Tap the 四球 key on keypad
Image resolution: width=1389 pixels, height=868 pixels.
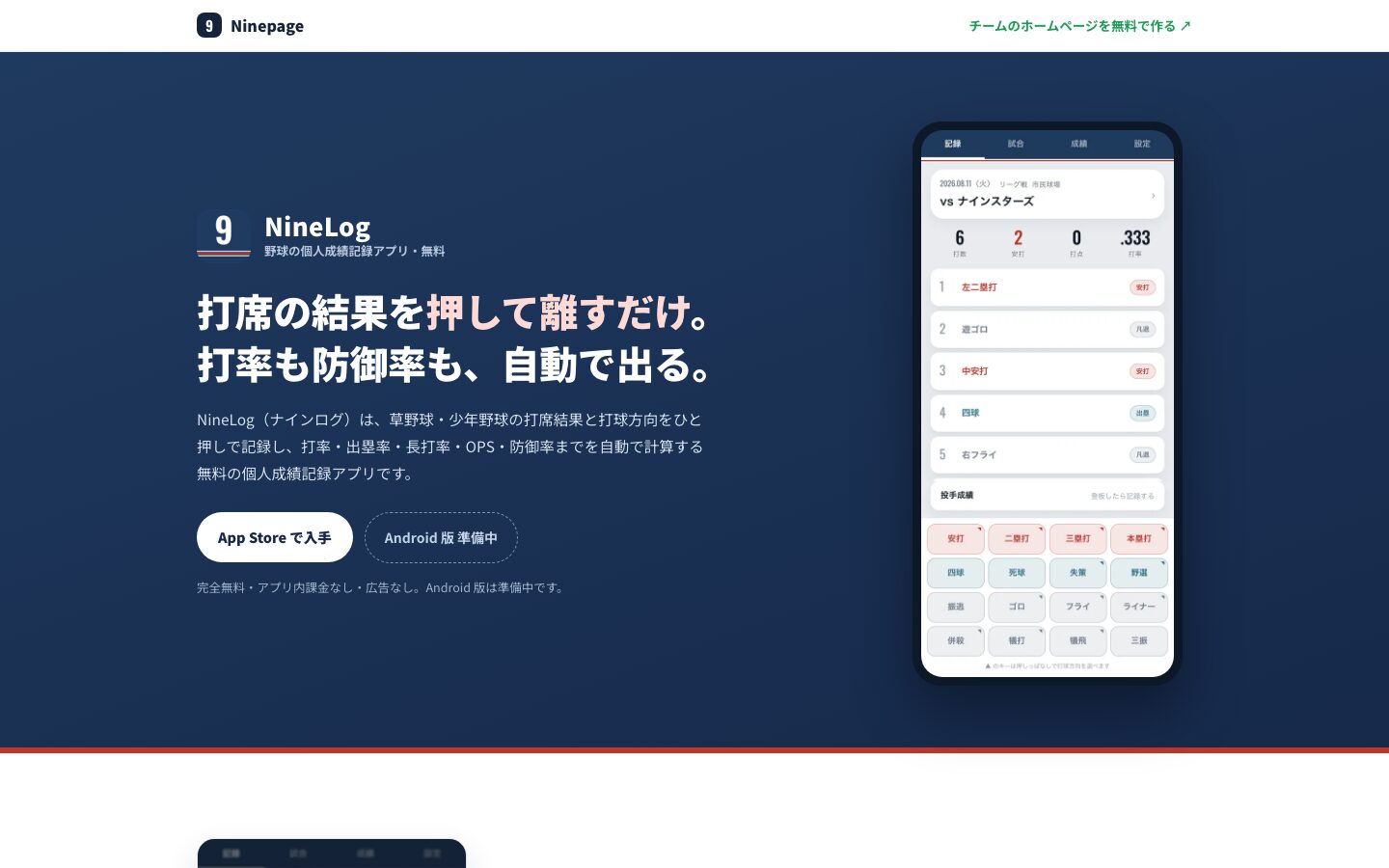(x=956, y=573)
